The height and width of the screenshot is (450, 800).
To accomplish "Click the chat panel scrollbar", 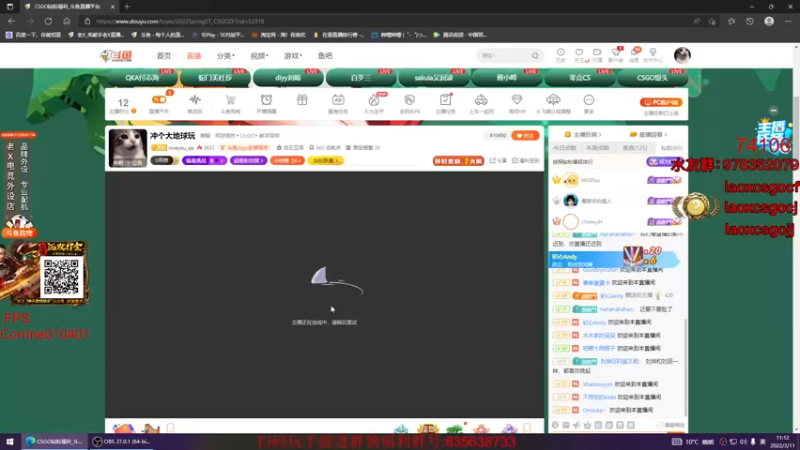I will click(x=685, y=365).
